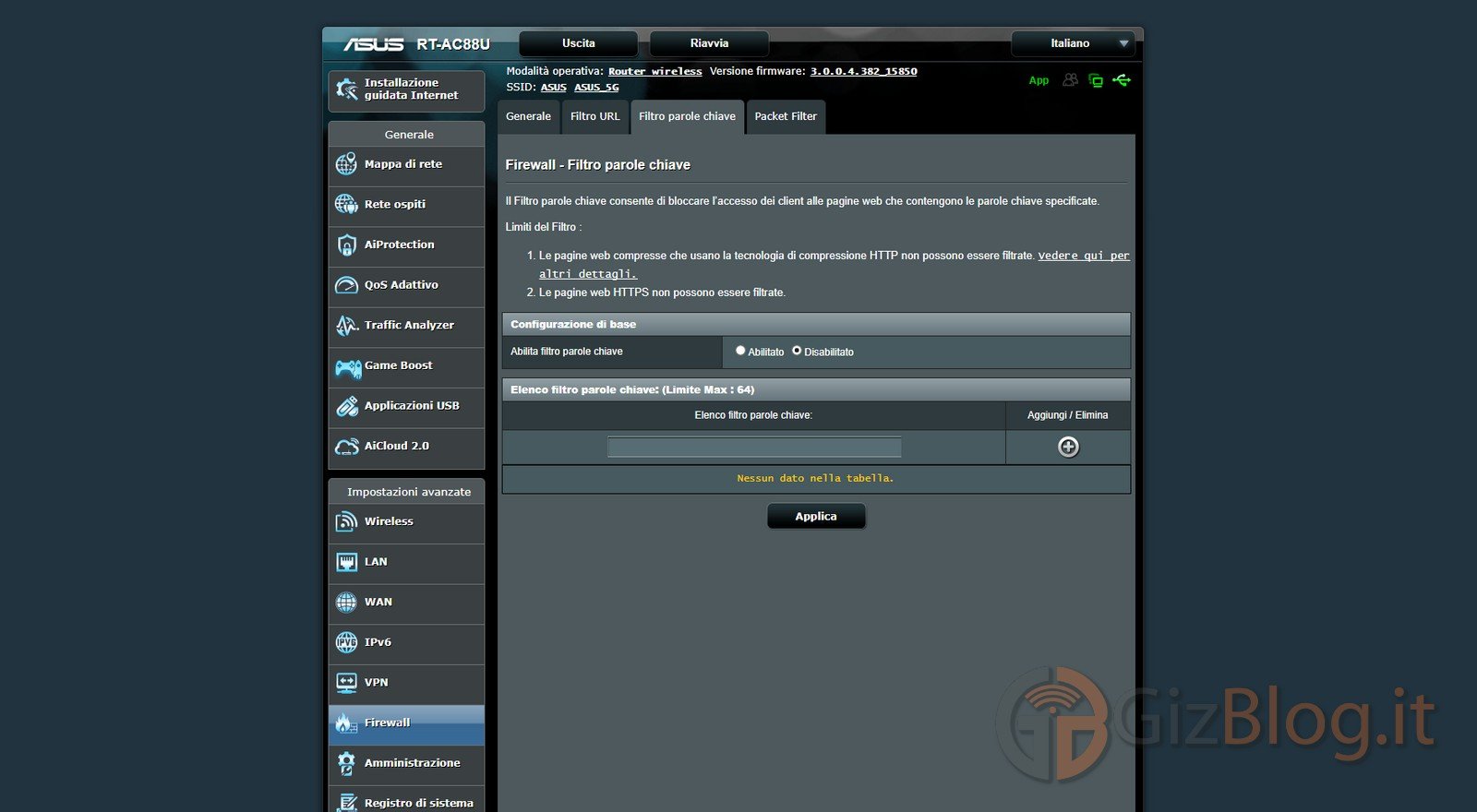Viewport: 1477px width, 812px height.
Task: Click the App link
Action: coord(1039,81)
